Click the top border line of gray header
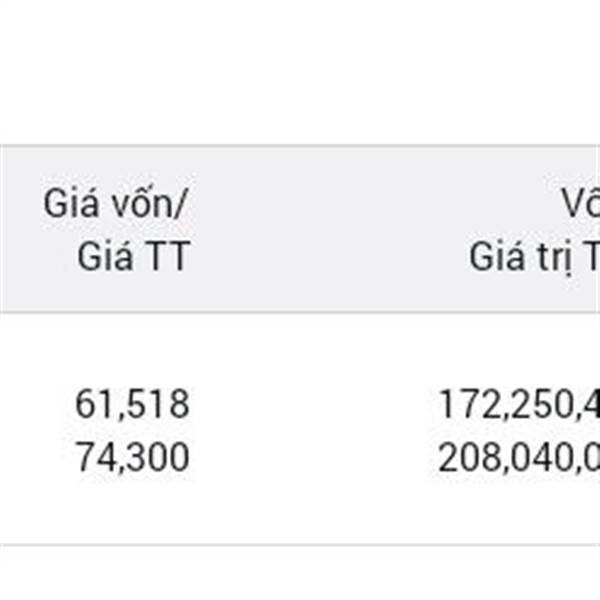The height and width of the screenshot is (600, 600). [x=300, y=146]
